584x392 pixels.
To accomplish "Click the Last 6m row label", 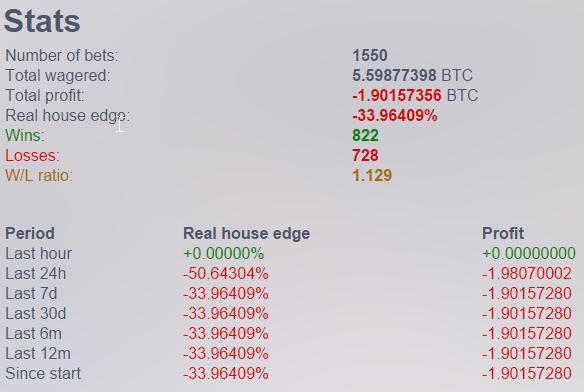I will point(34,334).
